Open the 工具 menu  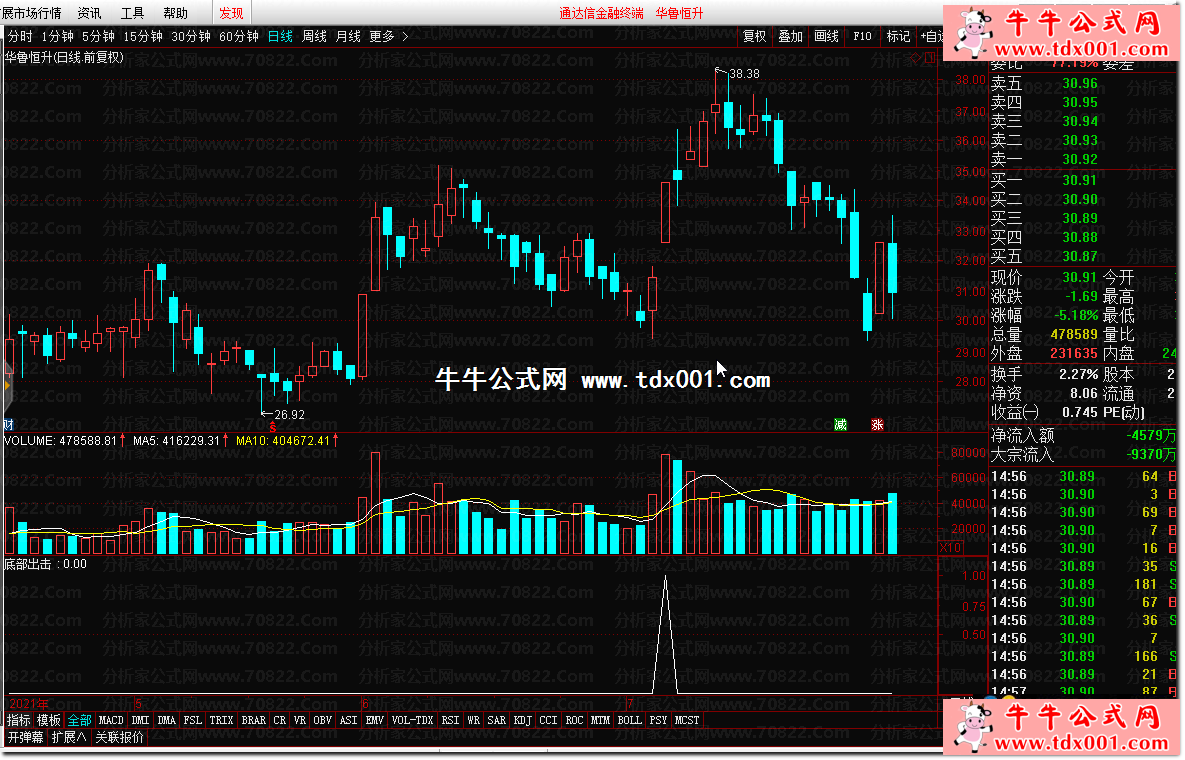132,13
